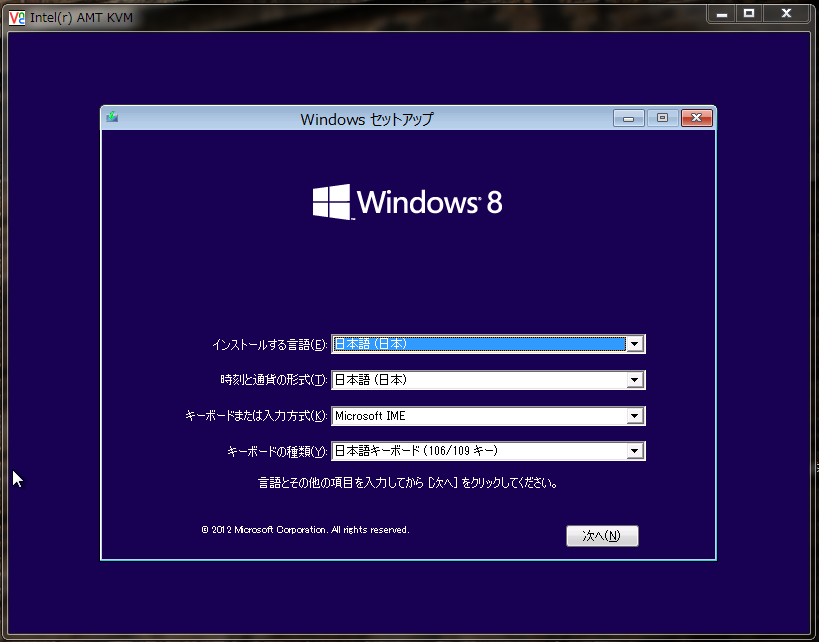819x642 pixels.
Task: Click the VNC icon in Intel AMT KVM title bar
Action: point(17,18)
